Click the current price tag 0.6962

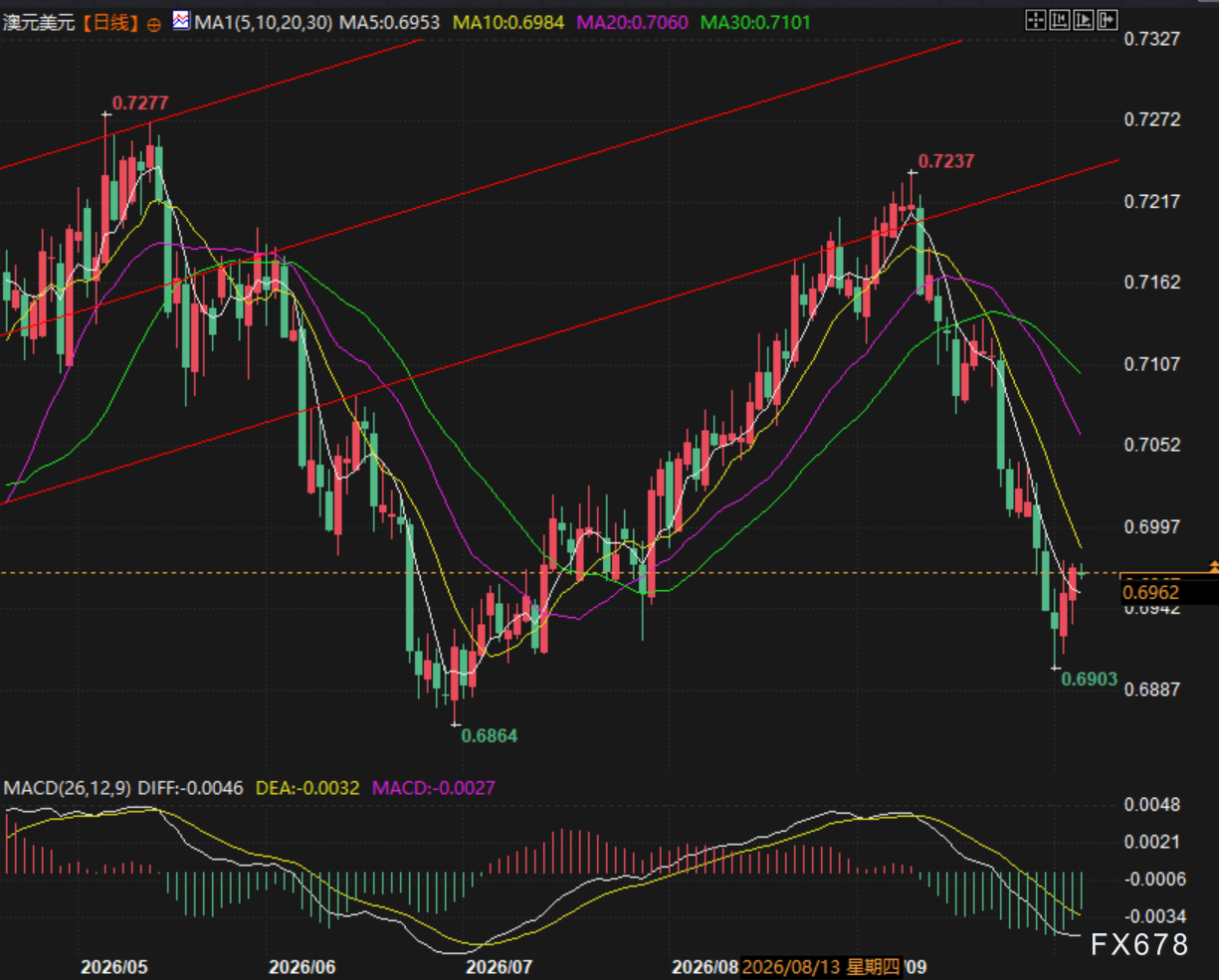[1151, 593]
